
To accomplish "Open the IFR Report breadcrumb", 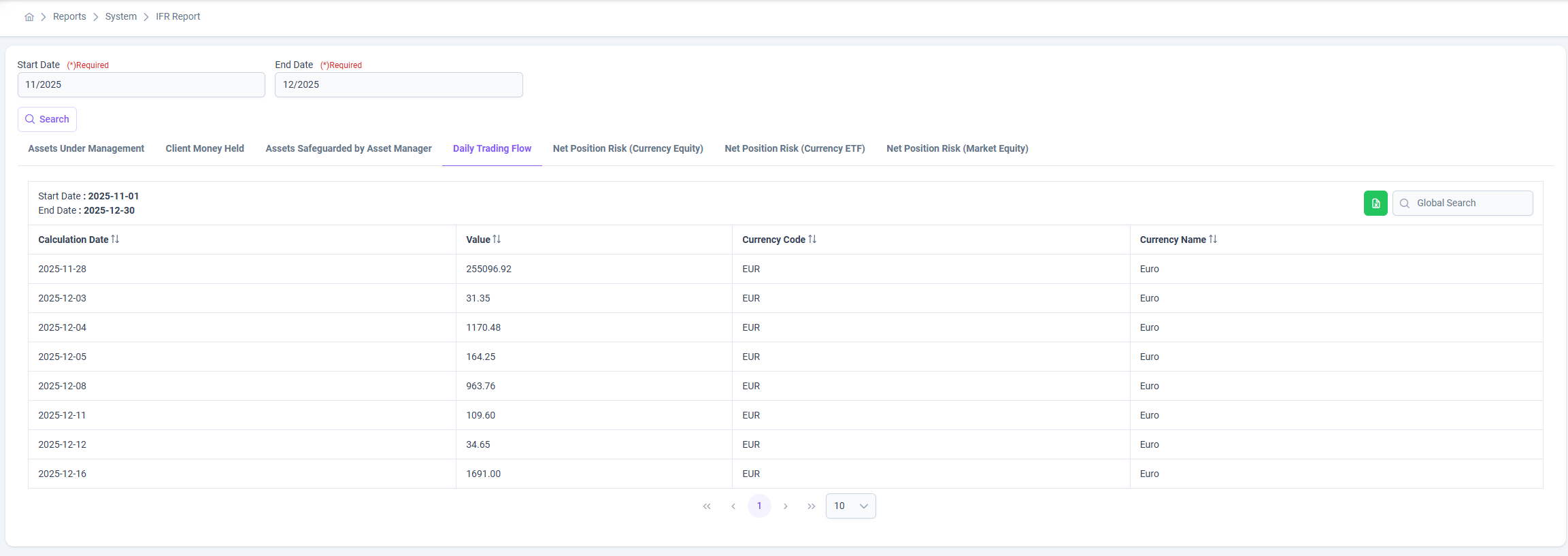I will pyautogui.click(x=178, y=16).
